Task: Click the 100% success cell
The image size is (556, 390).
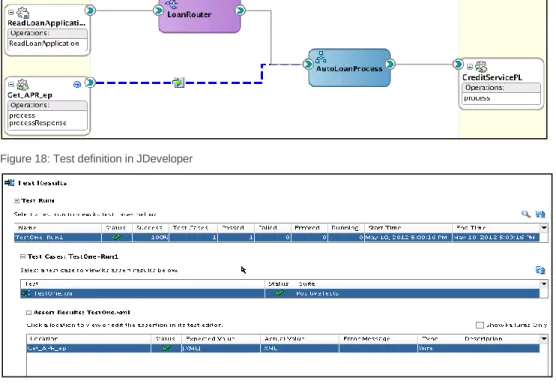Action: 151,237
